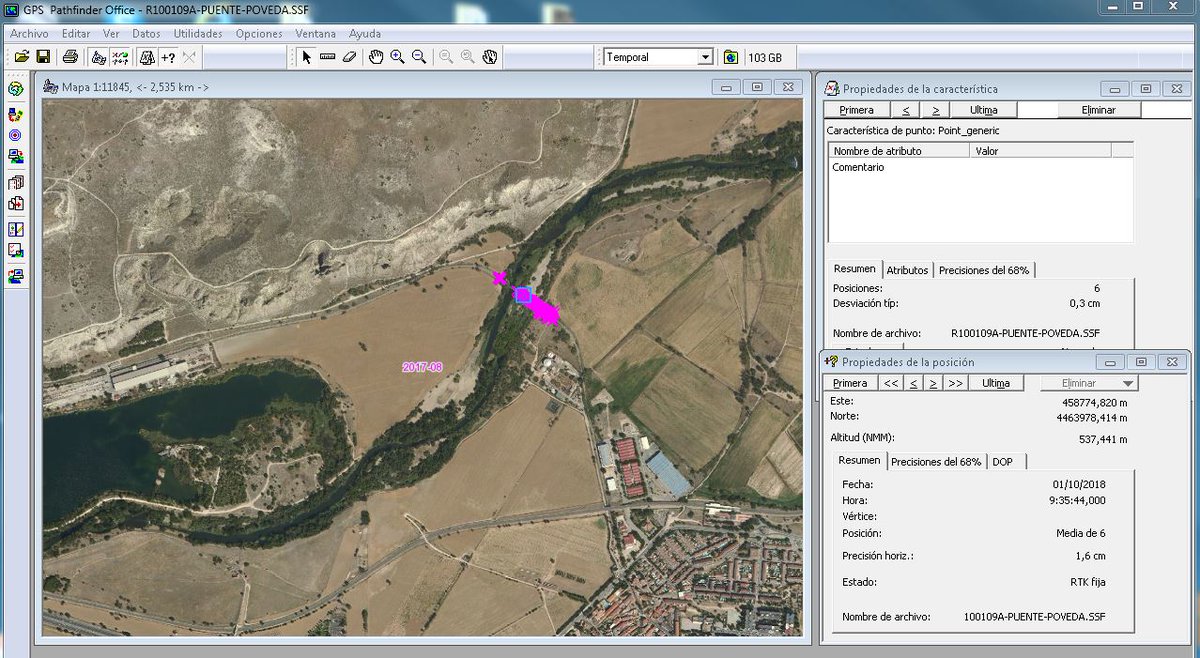
Task: Click the '<<' button in position properties
Action: (x=891, y=383)
